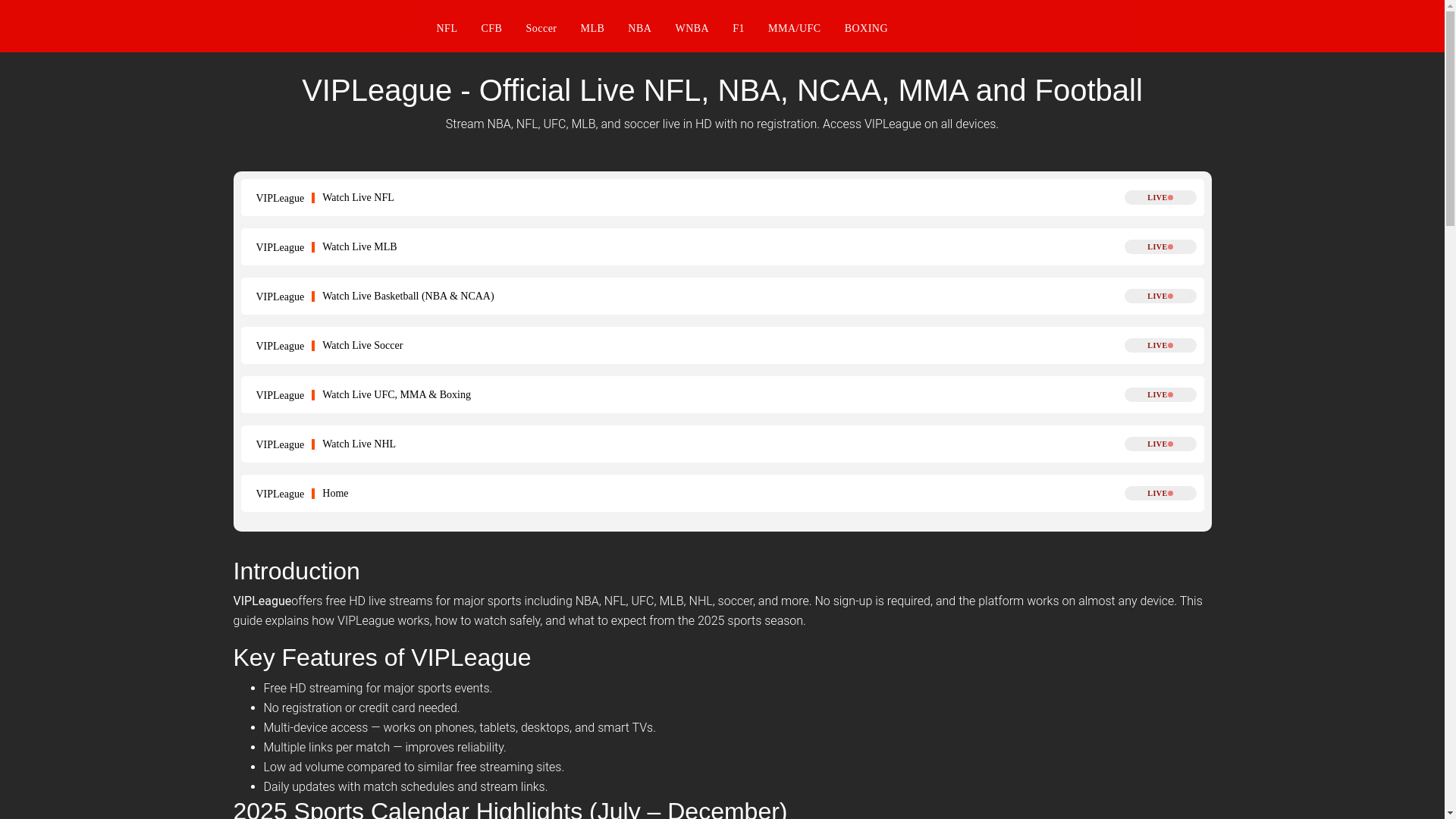The width and height of the screenshot is (1456, 819).
Task: Click VIPLeague label in Watch Live Soccer row
Action: (x=280, y=347)
